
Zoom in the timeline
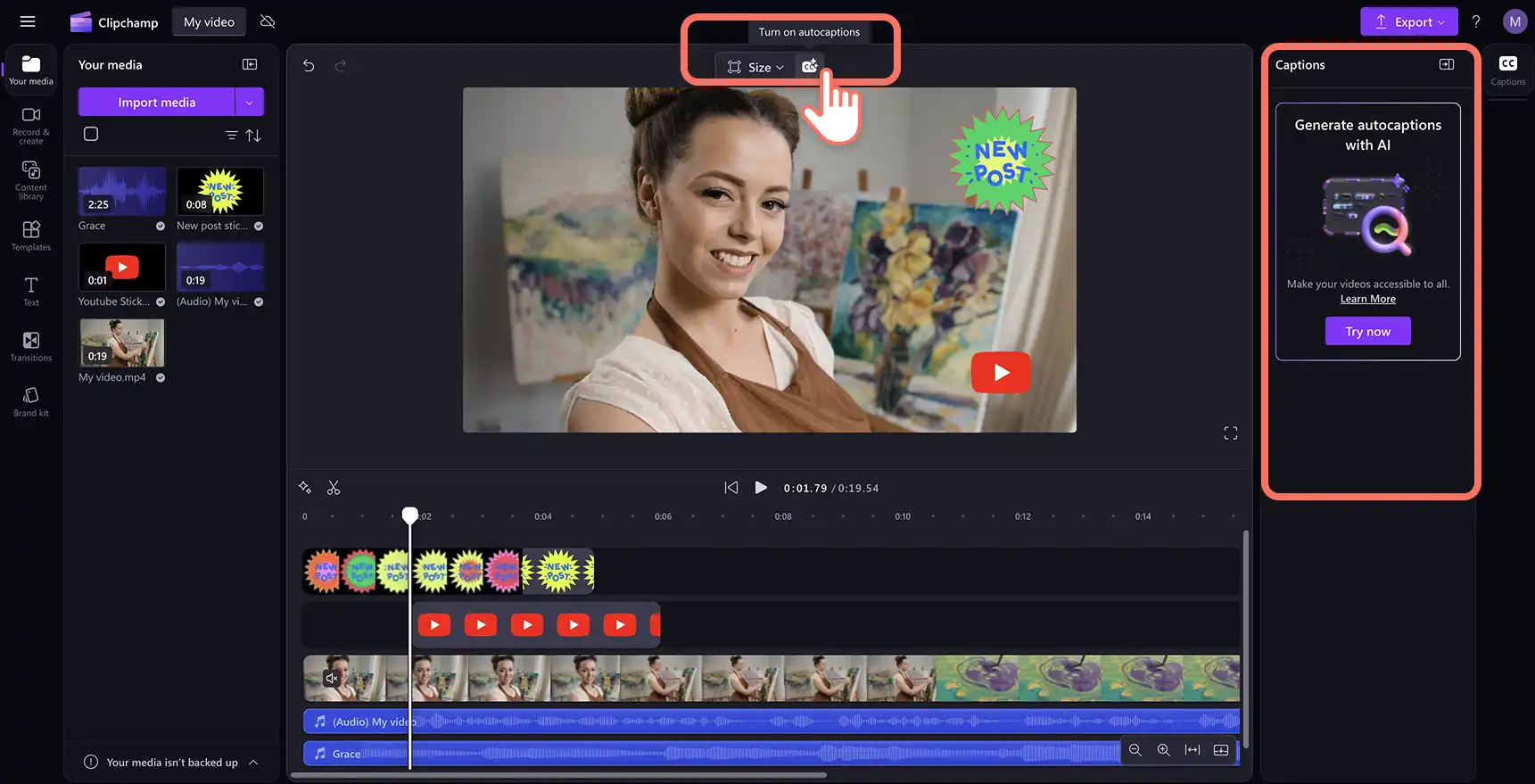1164,750
